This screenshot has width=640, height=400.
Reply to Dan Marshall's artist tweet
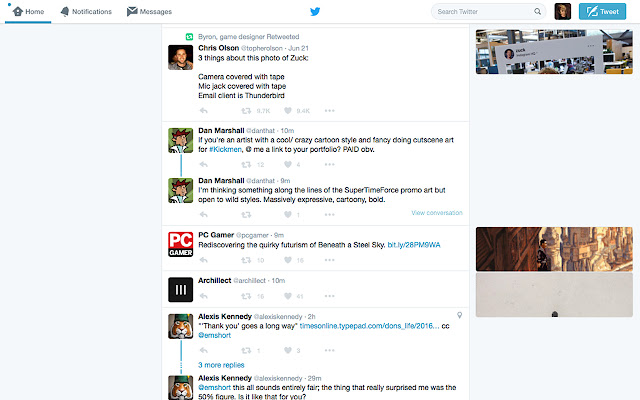204,164
